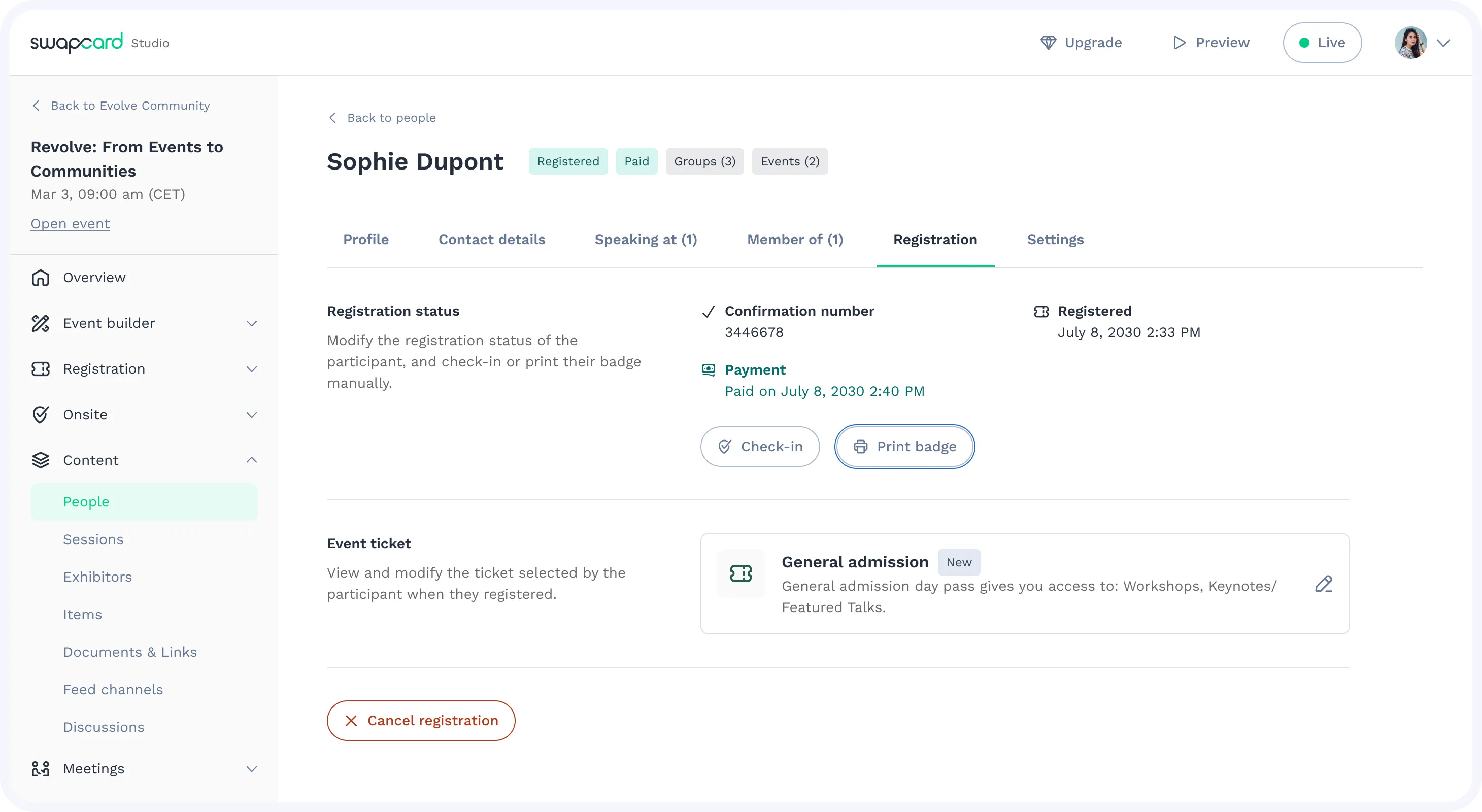Click the Confirmation number checkmark icon
This screenshot has height=812, width=1482.
coord(708,312)
